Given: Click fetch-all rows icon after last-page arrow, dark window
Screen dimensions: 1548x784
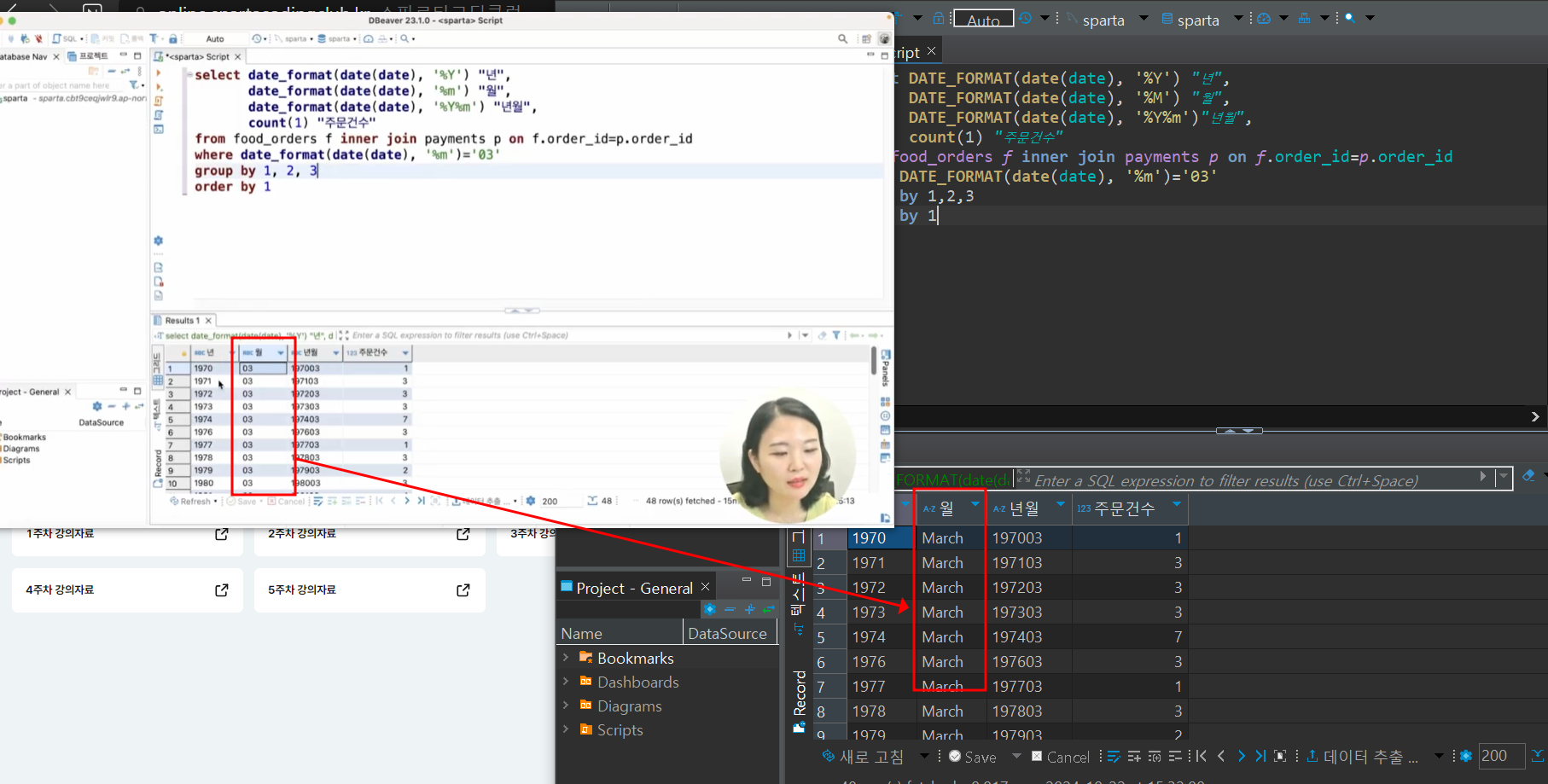Looking at the screenshot, I should pyautogui.click(x=1280, y=756).
